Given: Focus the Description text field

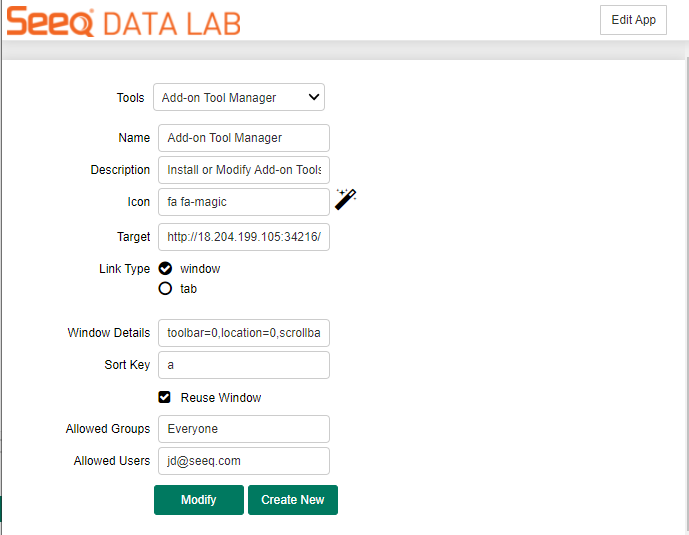Looking at the screenshot, I should 243,170.
